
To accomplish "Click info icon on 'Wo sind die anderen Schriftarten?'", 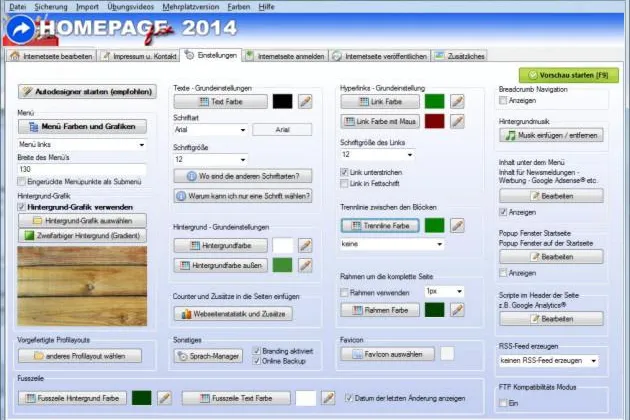I will (x=192, y=176).
